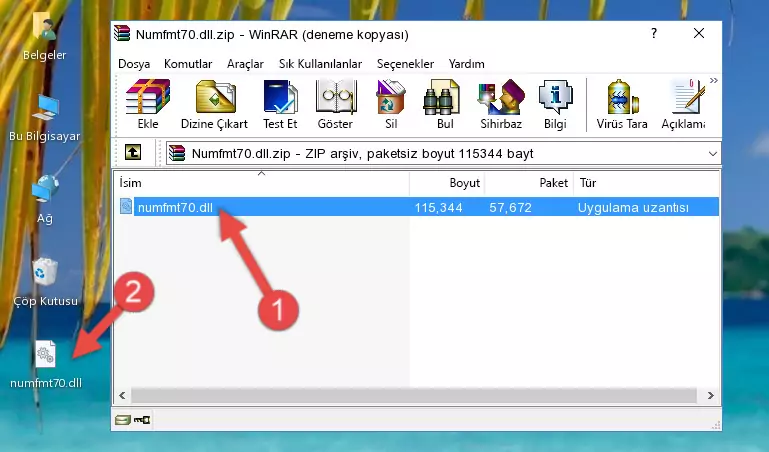The image size is (769, 452).
Task: Click the key password status icon
Action: 142,420
